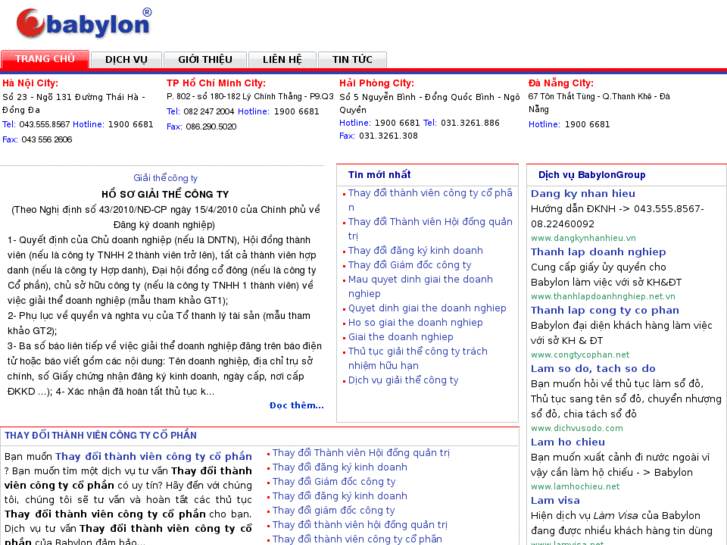Visit www.thanhlapdoanhnghiep.net.vn
The height and width of the screenshot is (545, 727).
point(603,296)
